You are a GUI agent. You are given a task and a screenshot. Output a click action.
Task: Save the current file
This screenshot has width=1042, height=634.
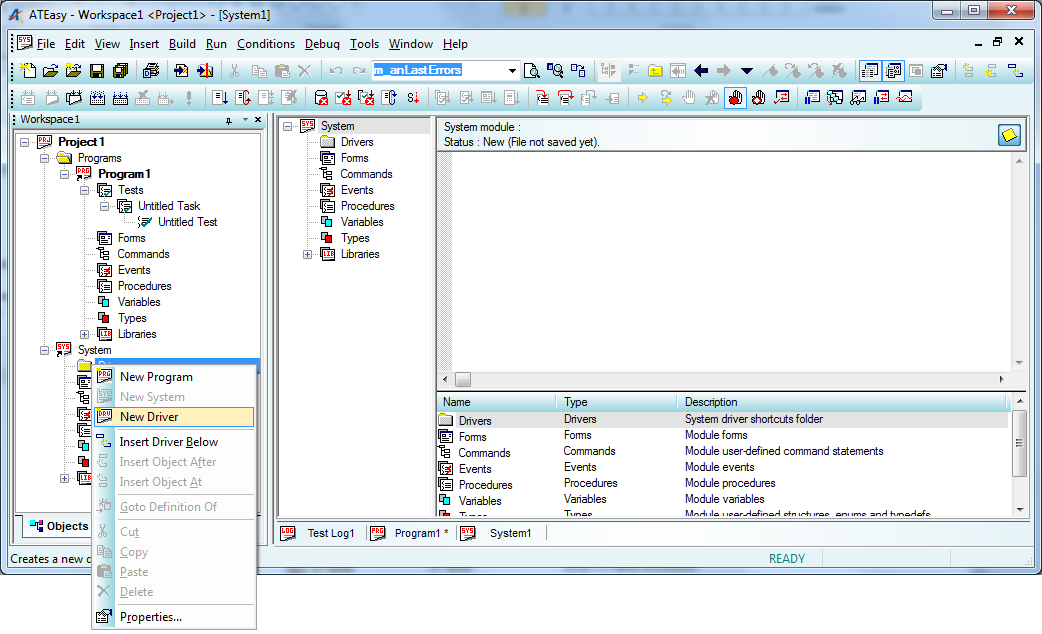97,71
